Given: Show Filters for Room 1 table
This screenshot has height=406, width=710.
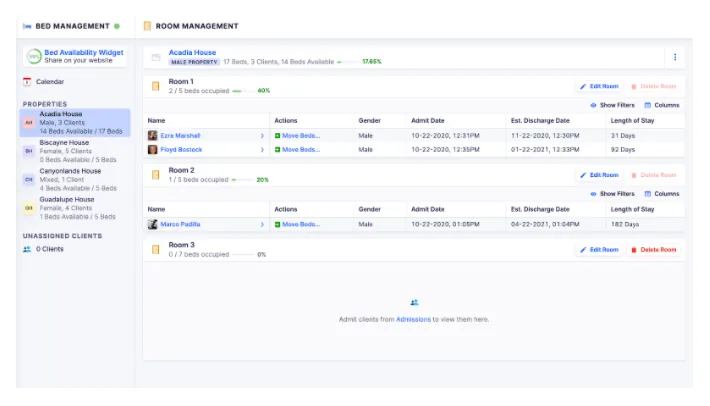Looking at the screenshot, I should pyautogui.click(x=613, y=105).
